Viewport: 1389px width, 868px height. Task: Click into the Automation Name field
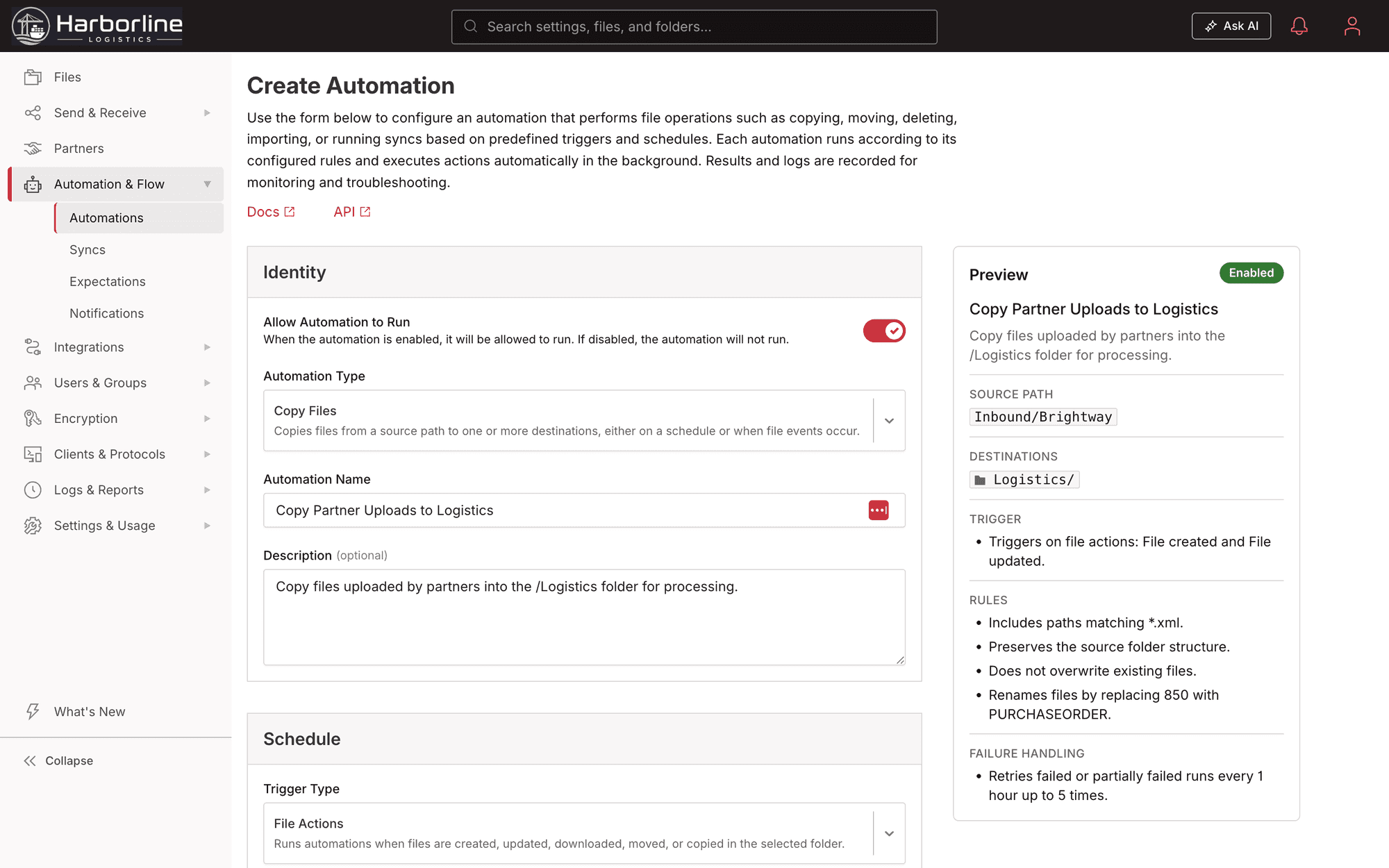point(584,510)
